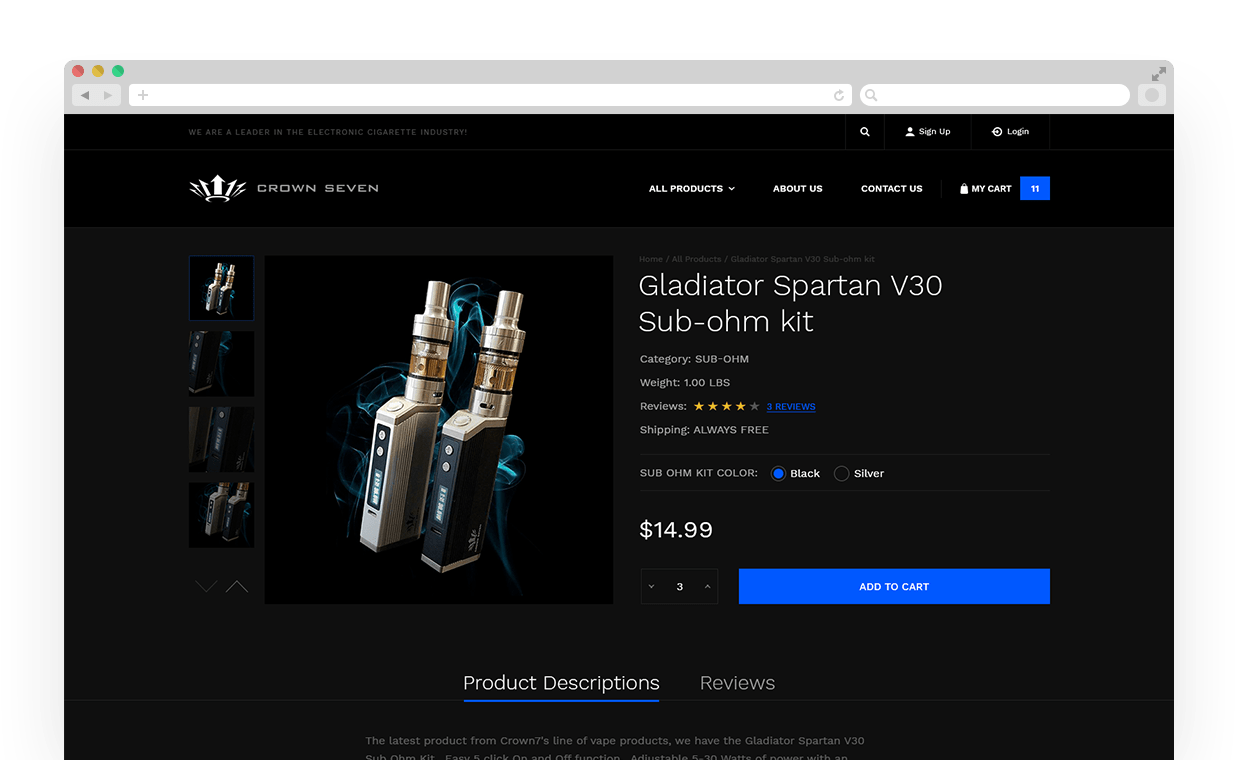This screenshot has height=760, width=1235.
Task: Show previous thumbnails with up arrow
Action: coord(237,586)
